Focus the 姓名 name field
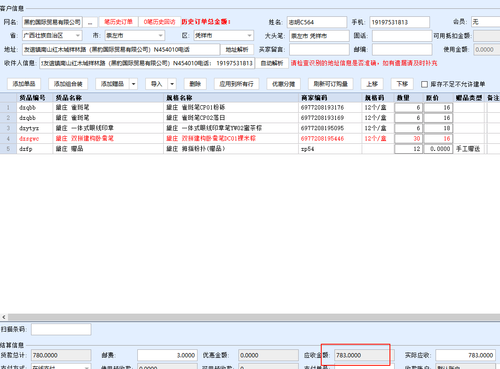Screen dimensions: 500x369 point(317,22)
